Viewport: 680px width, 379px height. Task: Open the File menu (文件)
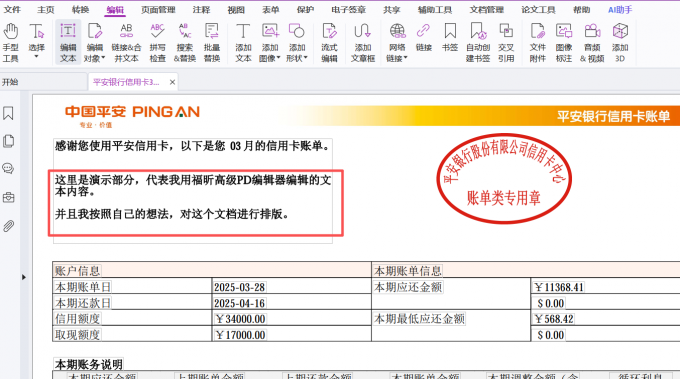(12, 10)
